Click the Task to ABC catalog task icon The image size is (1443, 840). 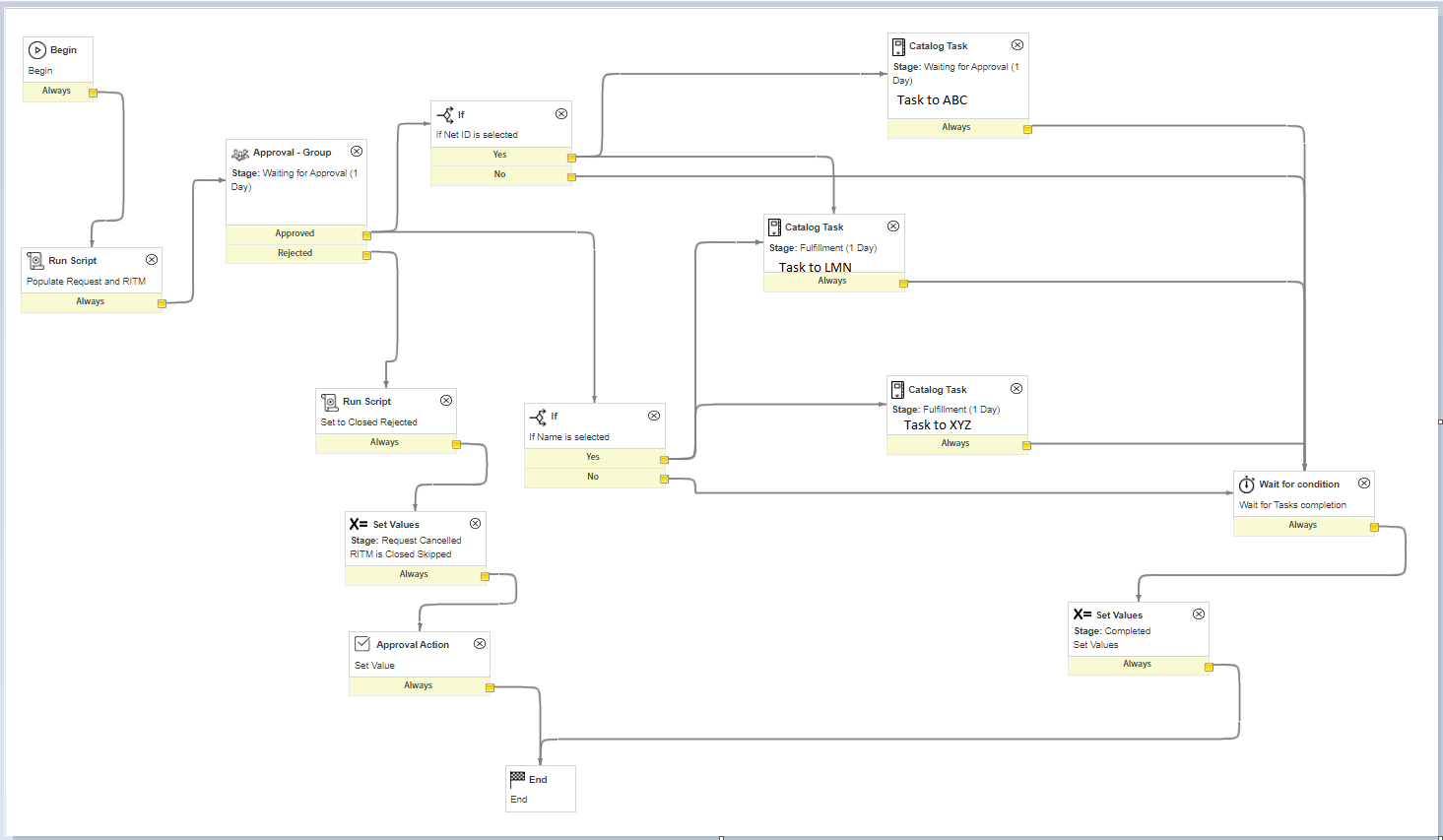tap(898, 46)
